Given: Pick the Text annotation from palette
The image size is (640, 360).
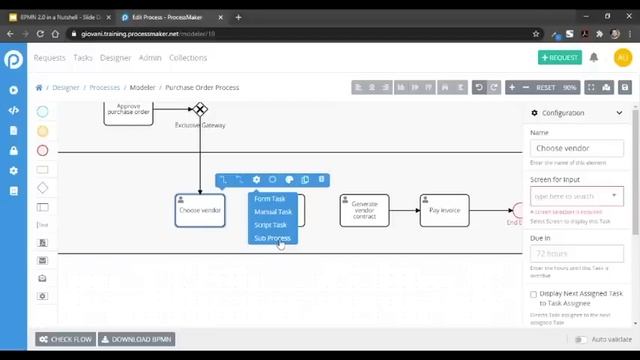Looking at the screenshot, I should [x=42, y=225].
